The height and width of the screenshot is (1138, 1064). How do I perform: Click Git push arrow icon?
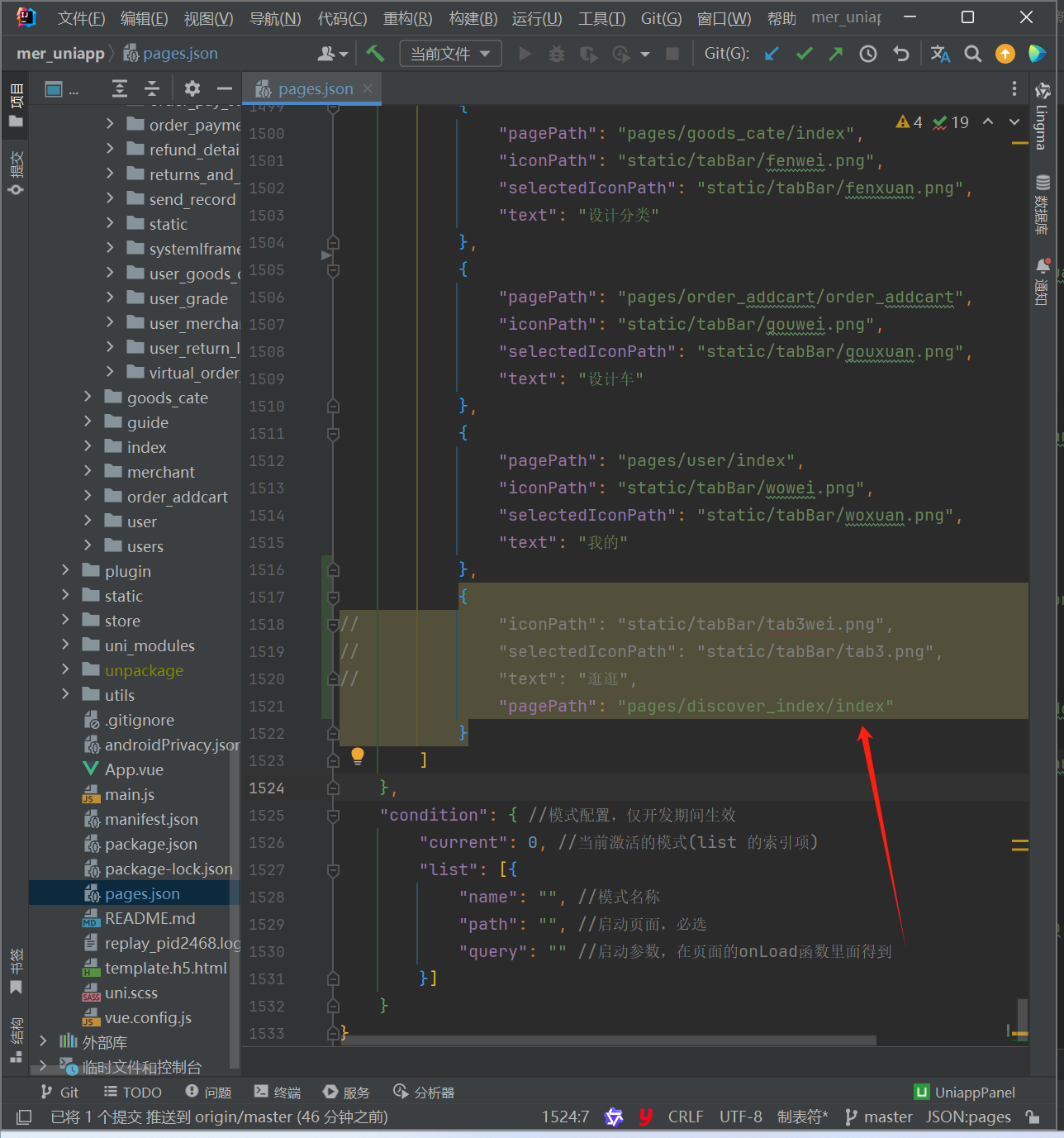coord(836,54)
